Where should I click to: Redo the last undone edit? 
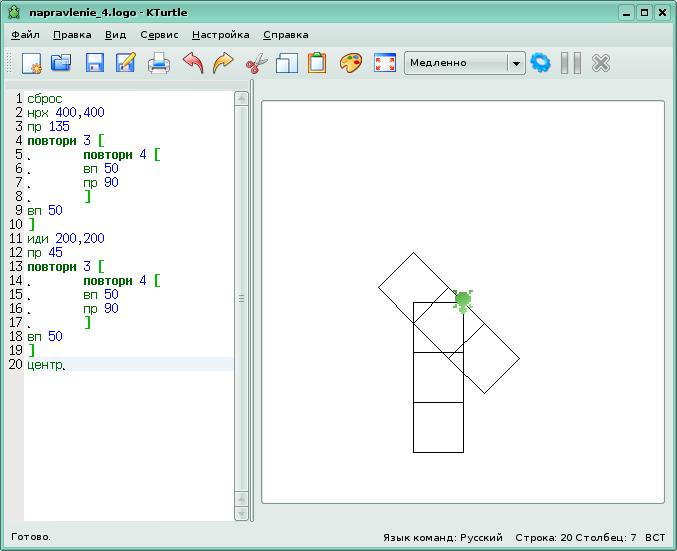[x=223, y=63]
